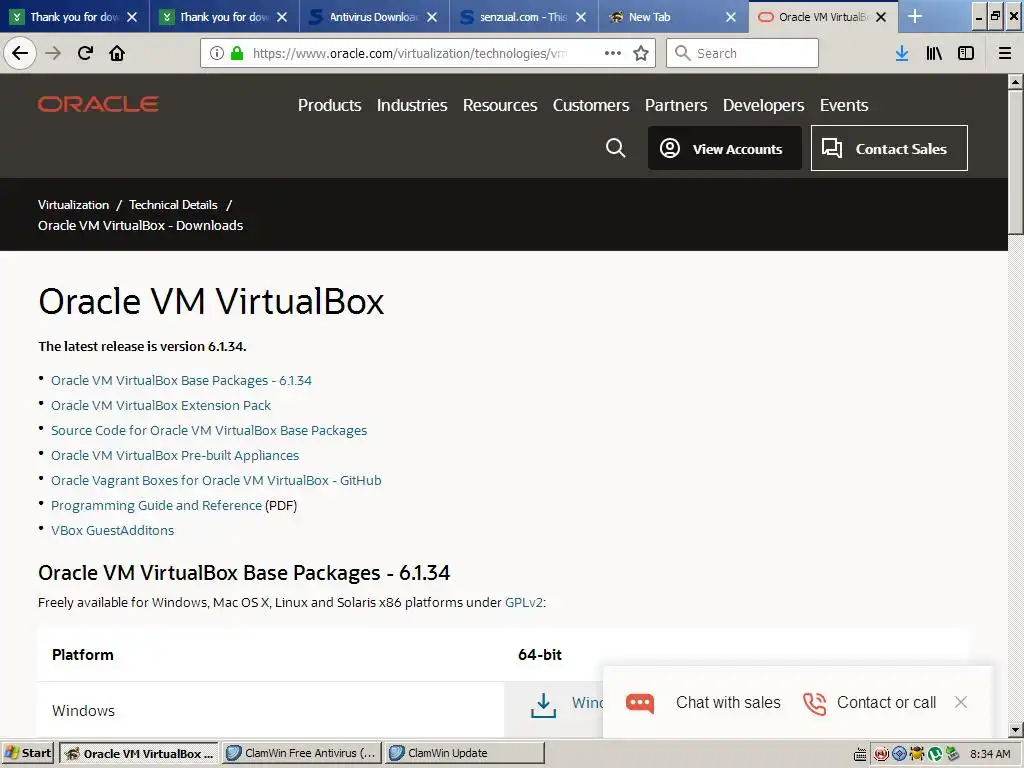Click the blue round tray icon
1024x768 pixels.
point(899,754)
